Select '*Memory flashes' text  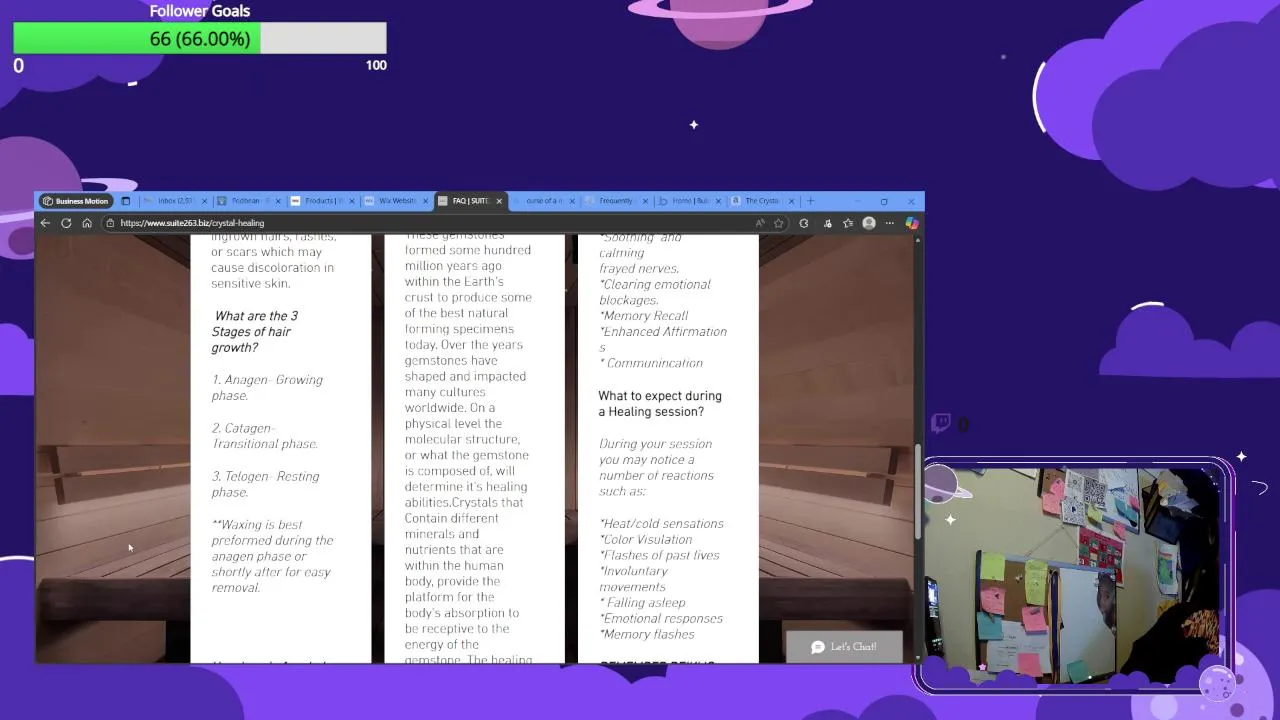point(647,634)
